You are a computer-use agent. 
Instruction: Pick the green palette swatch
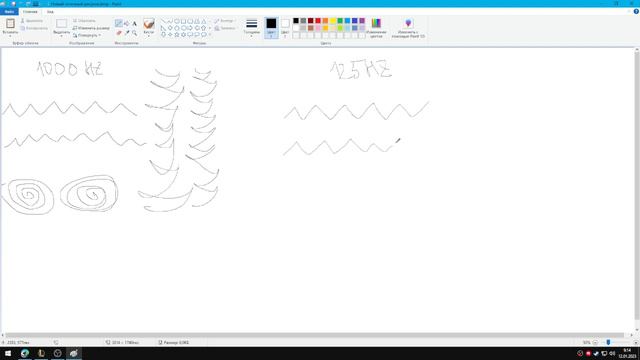340,21
